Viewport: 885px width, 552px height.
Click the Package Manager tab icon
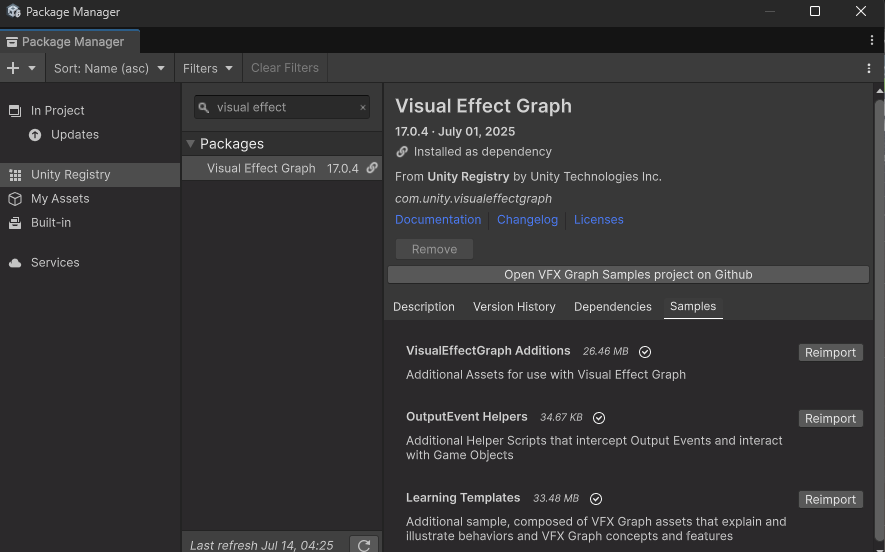[x=11, y=42]
